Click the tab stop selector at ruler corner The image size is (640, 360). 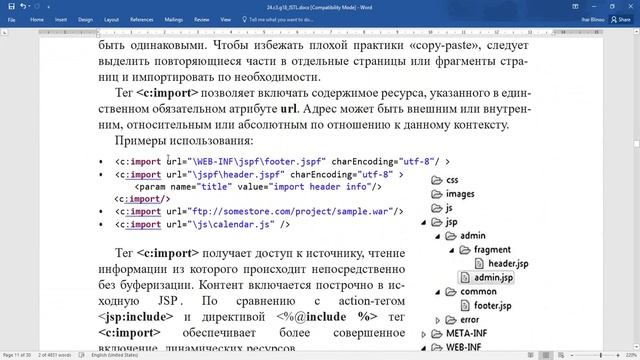coord(4,32)
